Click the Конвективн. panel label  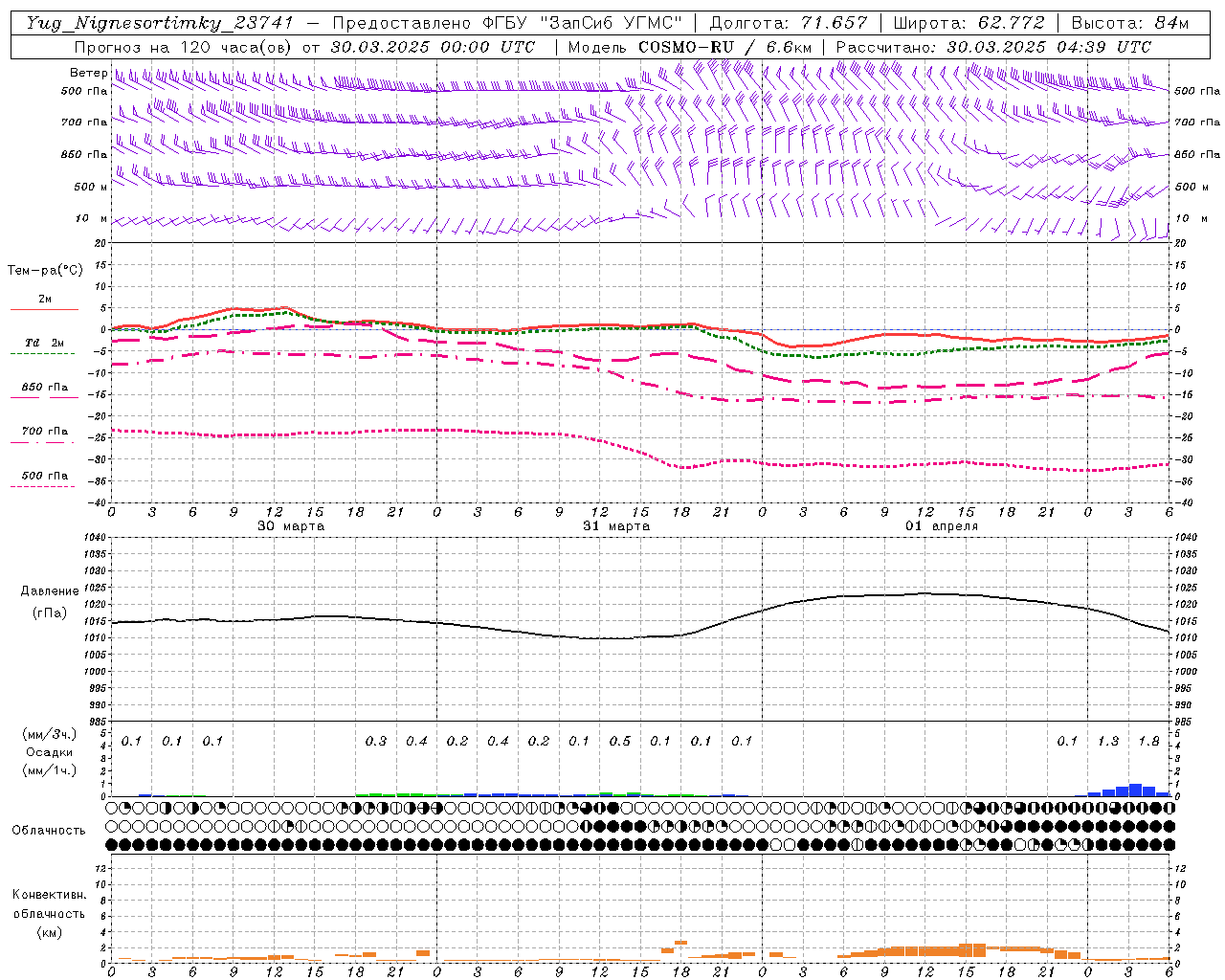point(49,895)
